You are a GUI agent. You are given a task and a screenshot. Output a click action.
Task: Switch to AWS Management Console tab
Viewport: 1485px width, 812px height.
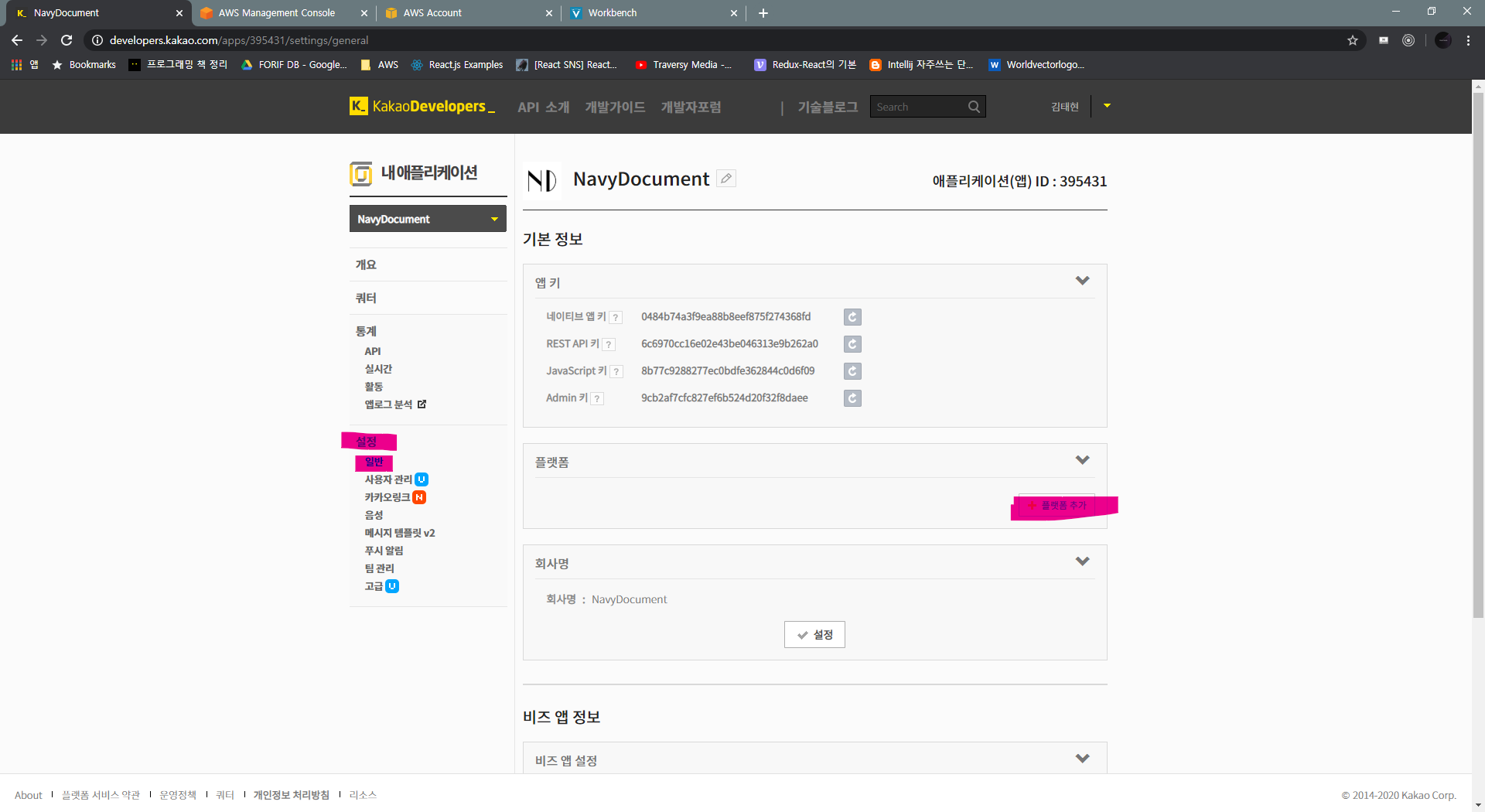pyautogui.click(x=276, y=13)
